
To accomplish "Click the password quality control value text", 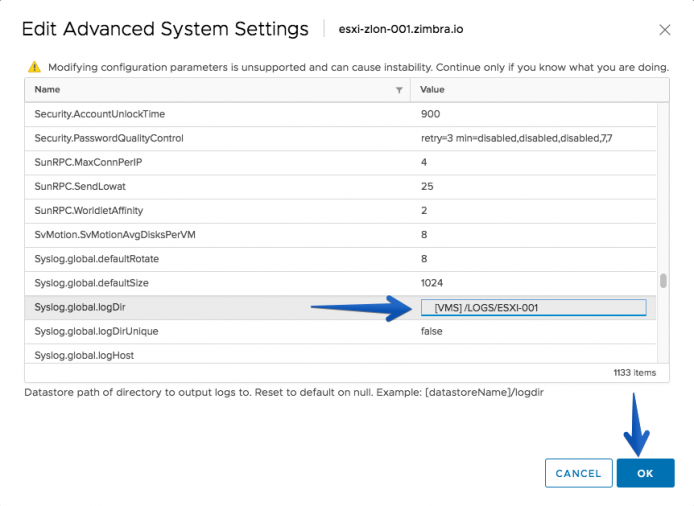I will click(517, 139).
